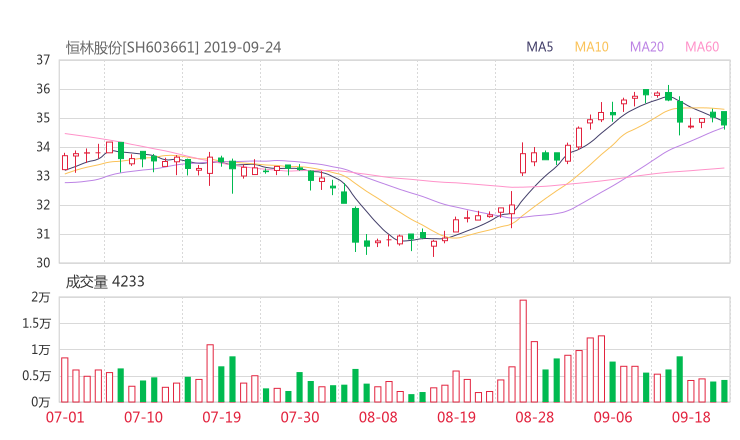740x440 pixels.
Task: Click the 0万 volume axis label
Action: coord(41,402)
